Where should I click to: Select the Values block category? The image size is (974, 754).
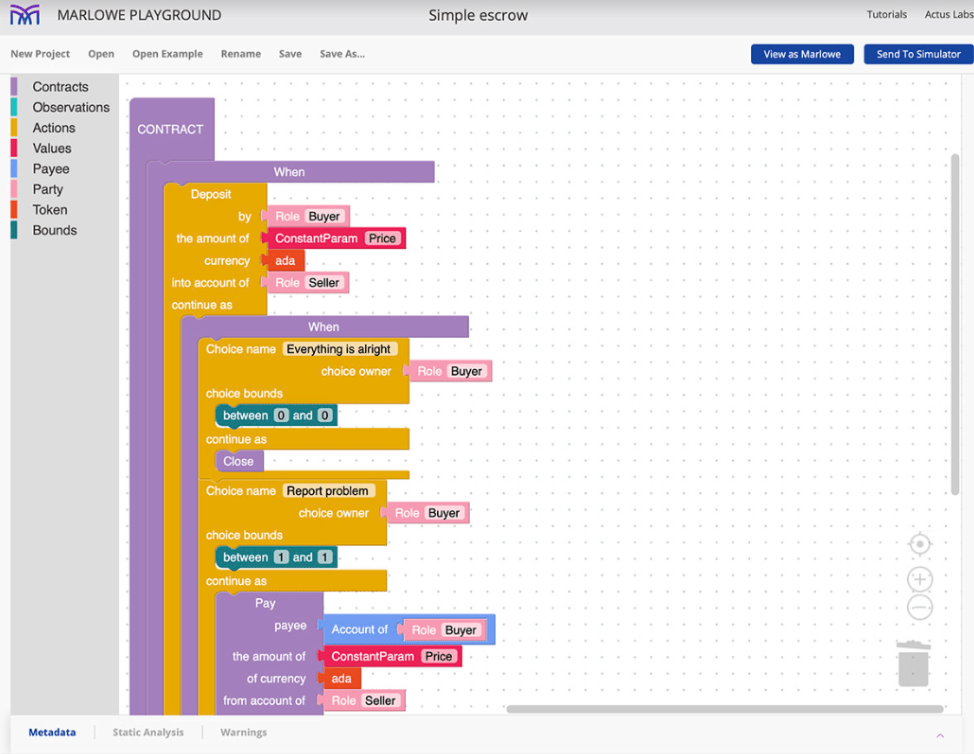[52, 148]
